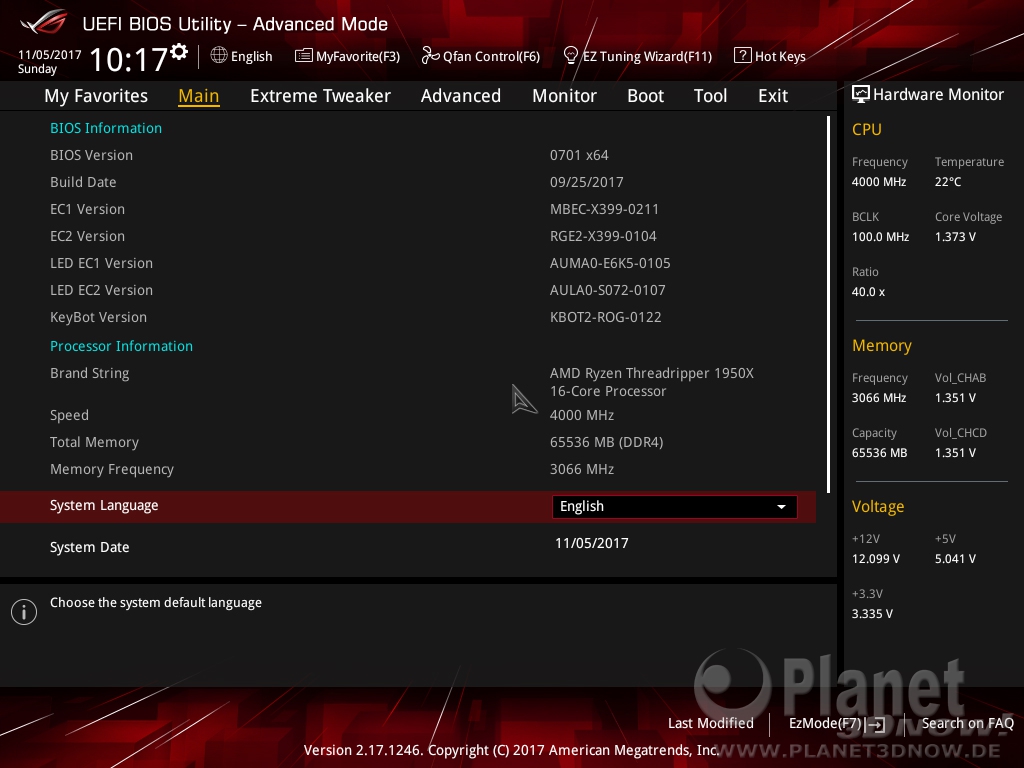
Task: Click the 10:17 clock display
Action: click(129, 59)
